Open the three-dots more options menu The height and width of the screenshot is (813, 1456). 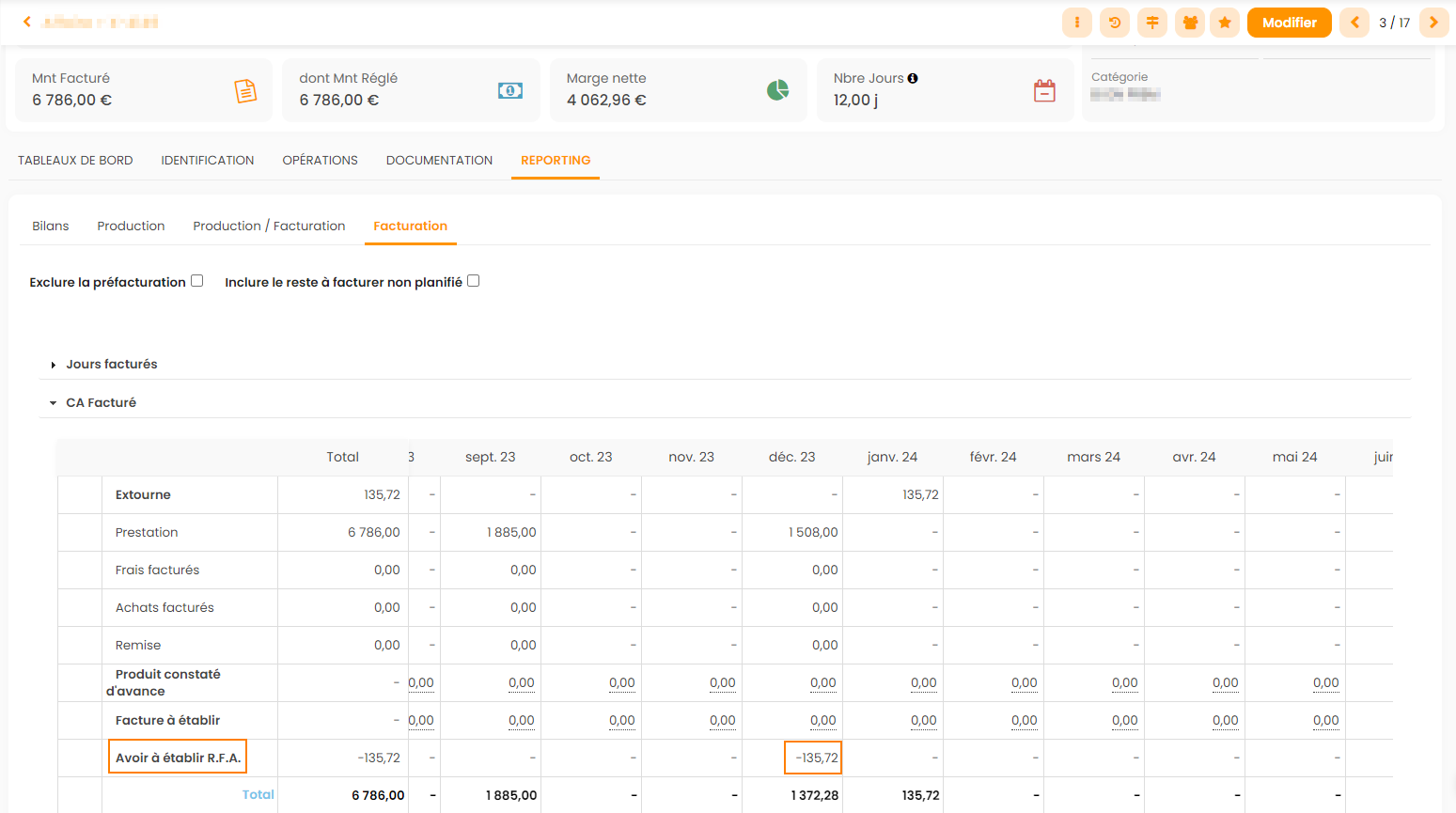click(x=1076, y=23)
